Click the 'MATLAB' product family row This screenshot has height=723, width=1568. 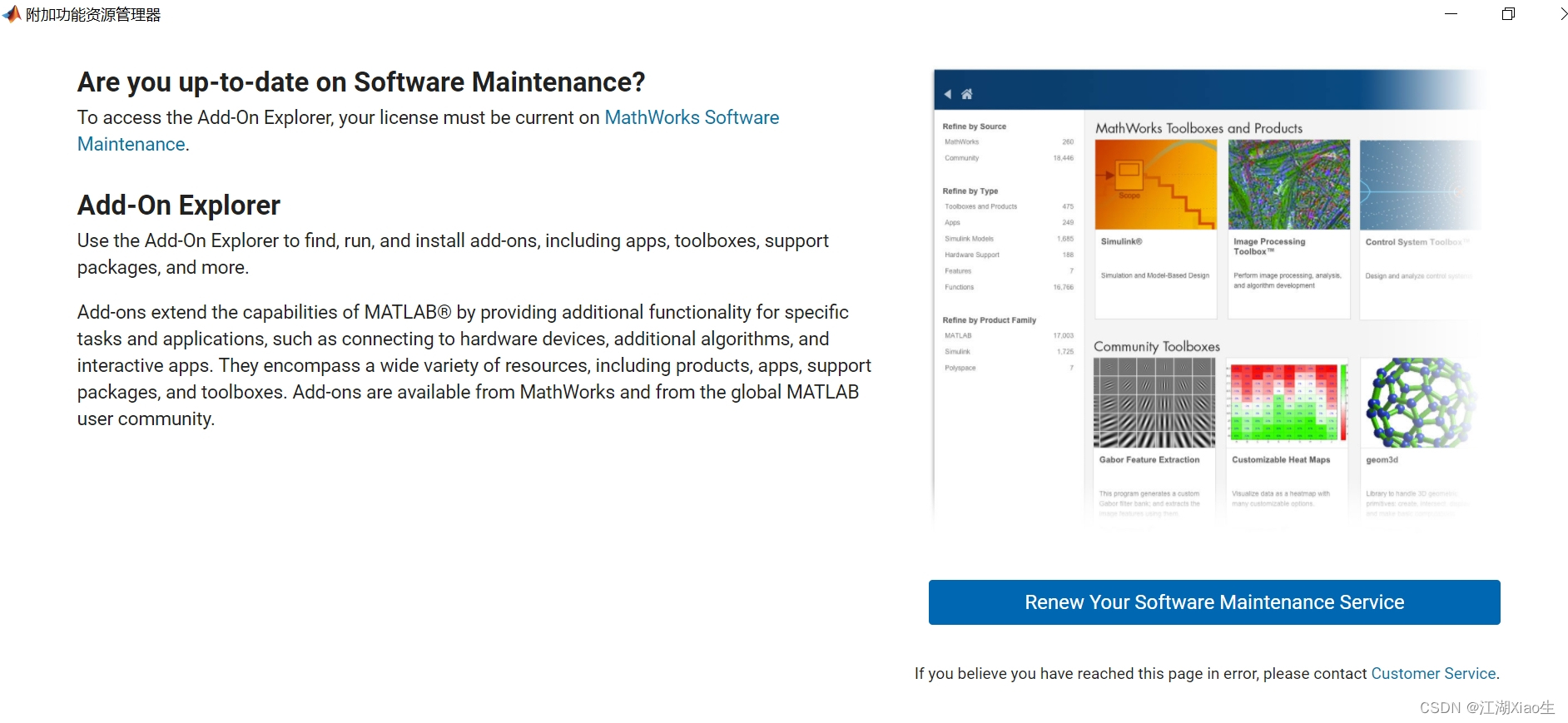1009,336
